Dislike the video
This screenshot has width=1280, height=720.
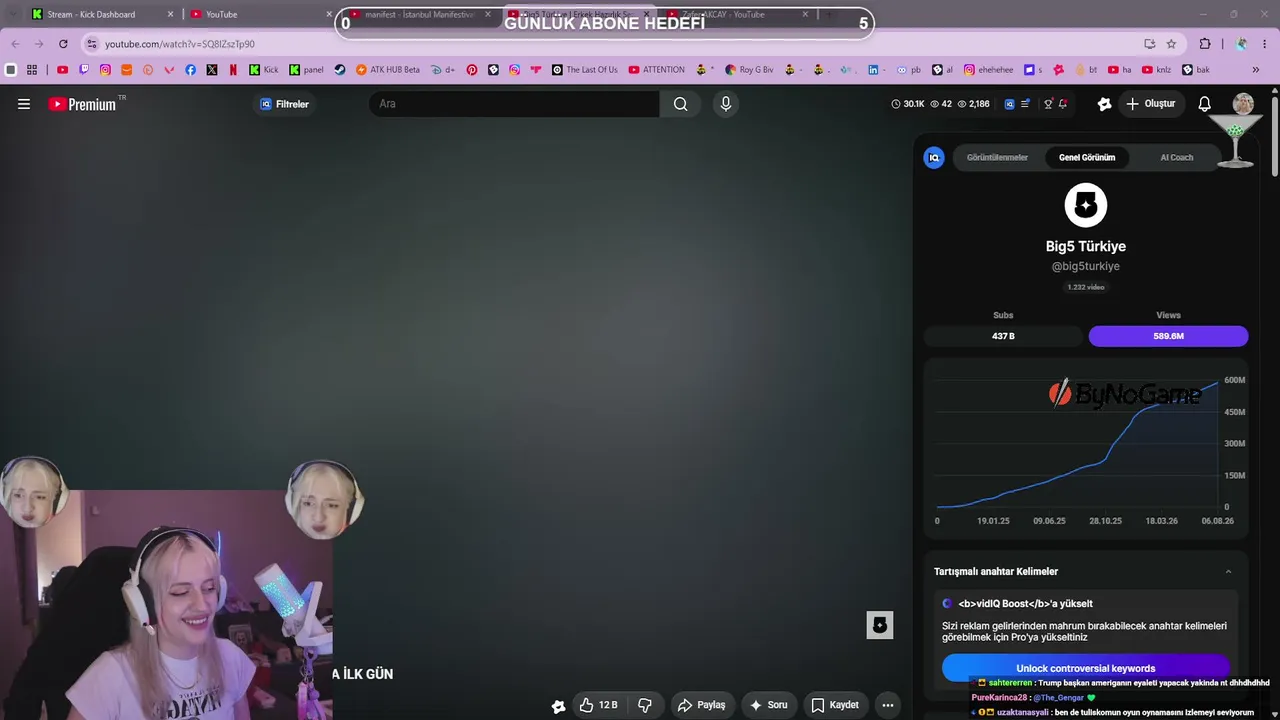pos(645,705)
